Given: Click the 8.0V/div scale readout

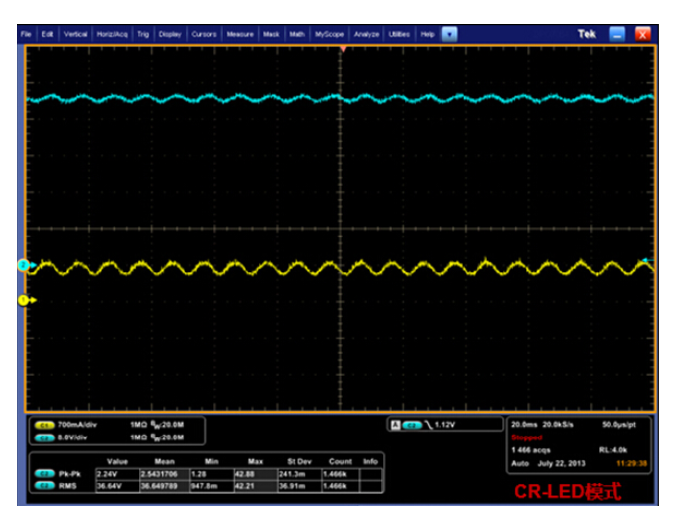Looking at the screenshot, I should click(72, 438).
